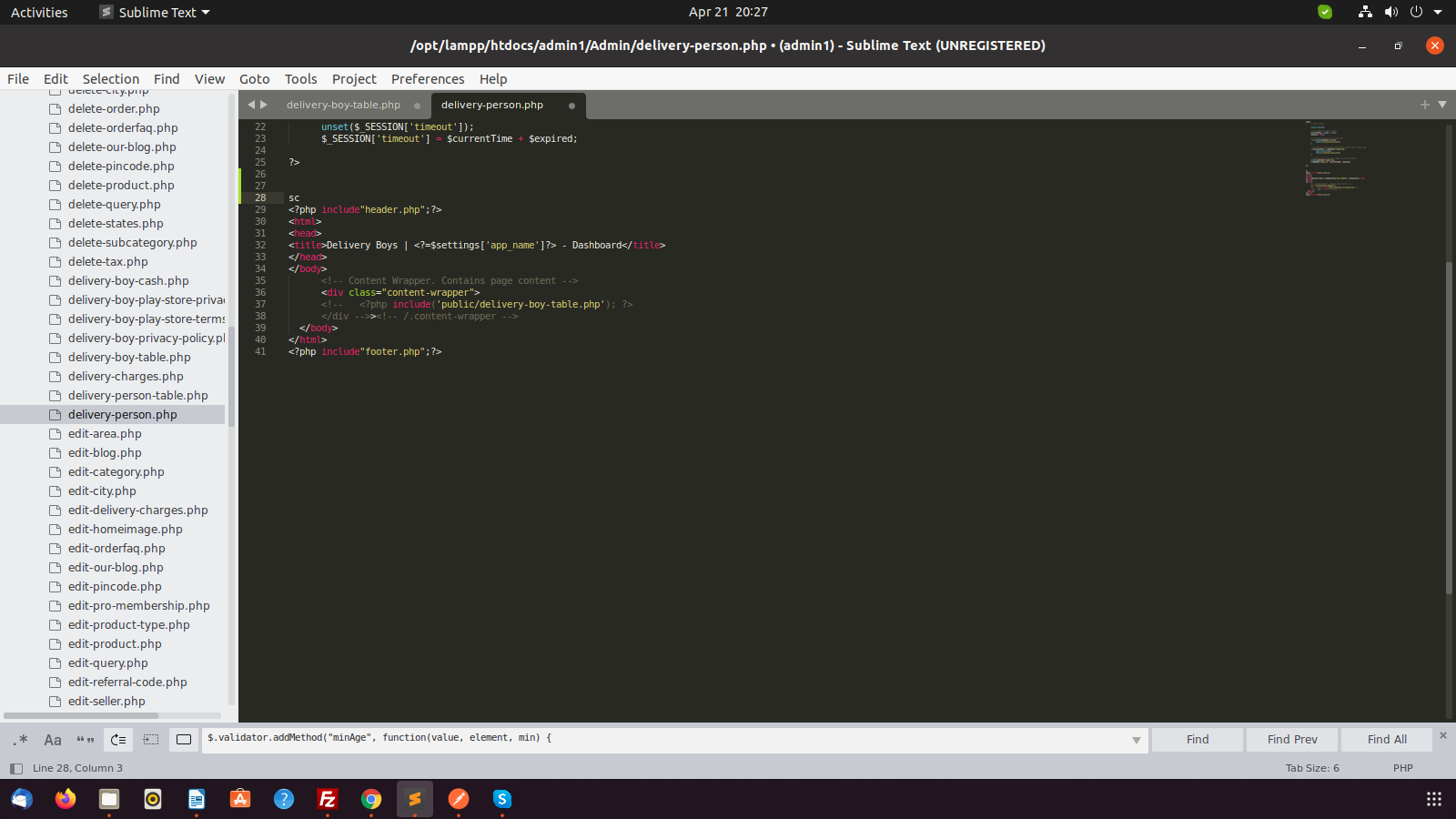
Task: Open Postman from the dock
Action: 459,799
